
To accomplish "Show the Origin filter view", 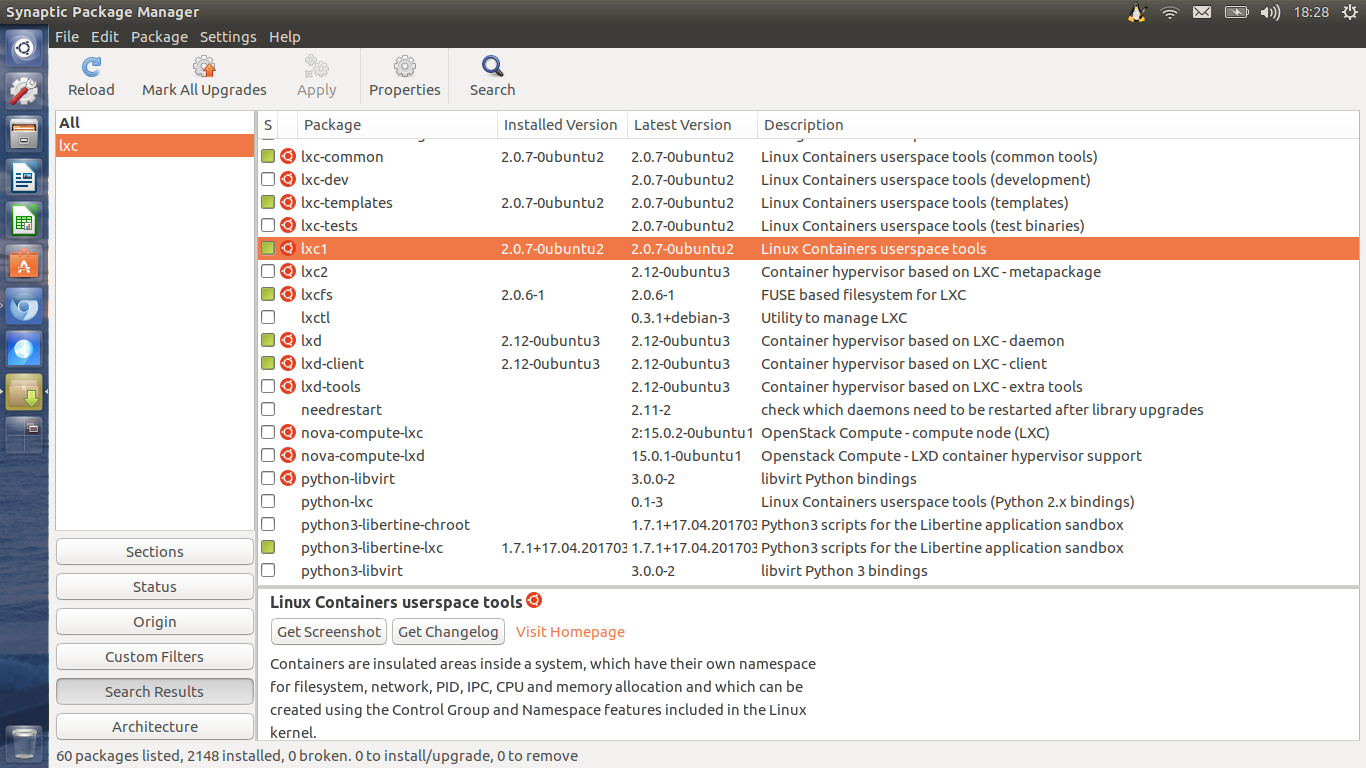I will pos(155,622).
